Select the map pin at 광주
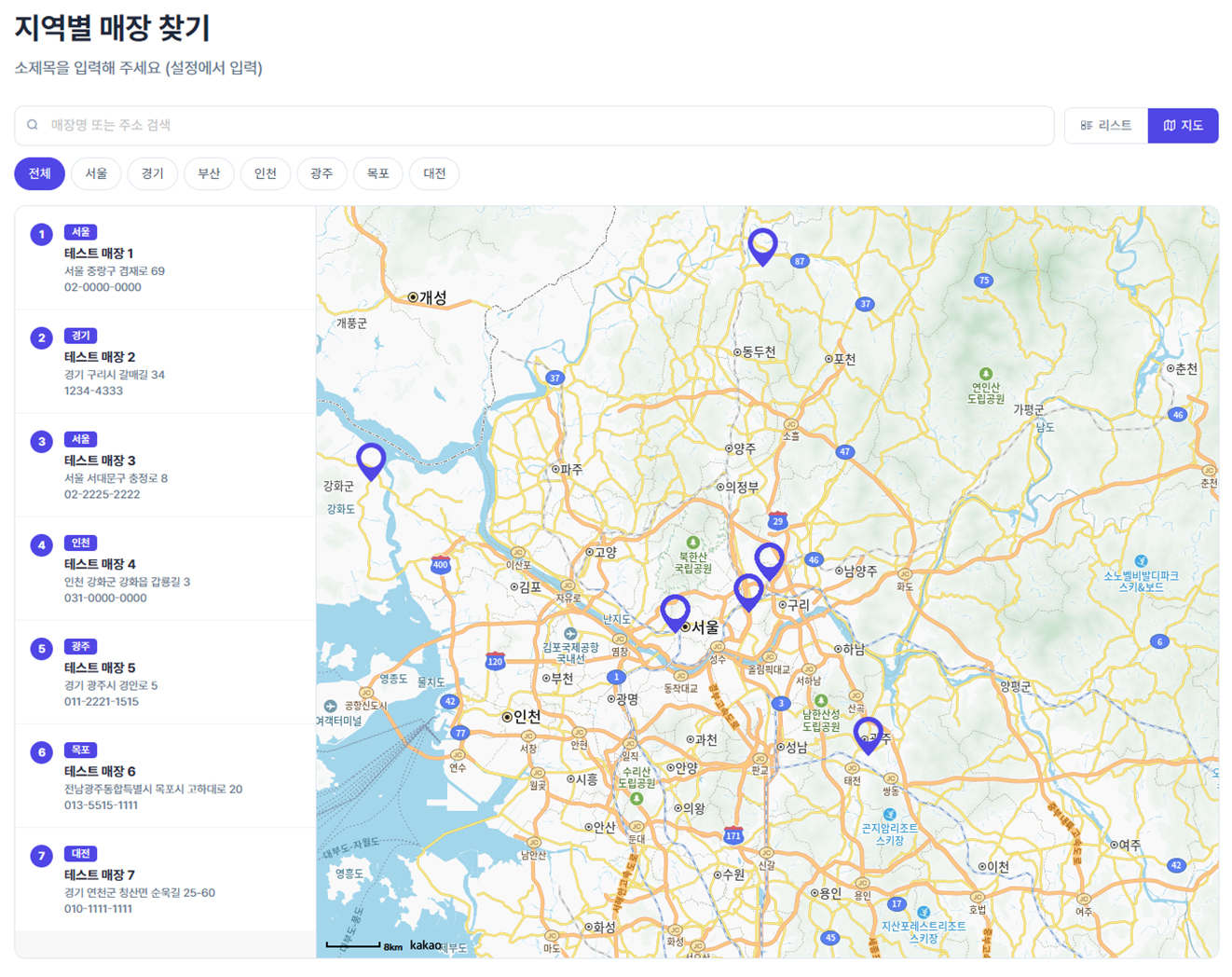 (x=868, y=736)
